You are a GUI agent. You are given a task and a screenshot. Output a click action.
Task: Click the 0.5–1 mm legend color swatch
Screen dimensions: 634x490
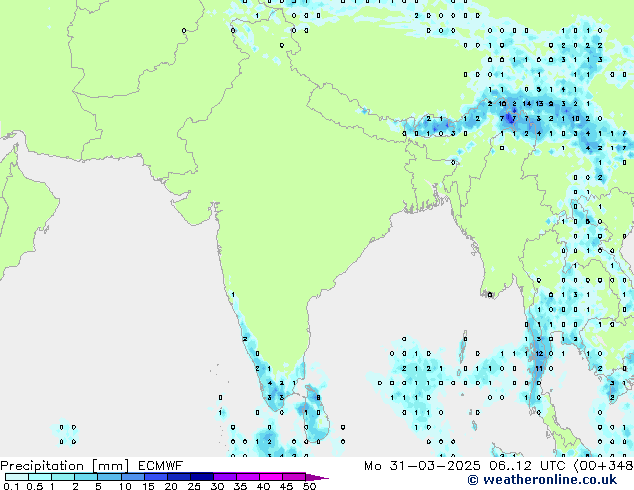(x=40, y=477)
